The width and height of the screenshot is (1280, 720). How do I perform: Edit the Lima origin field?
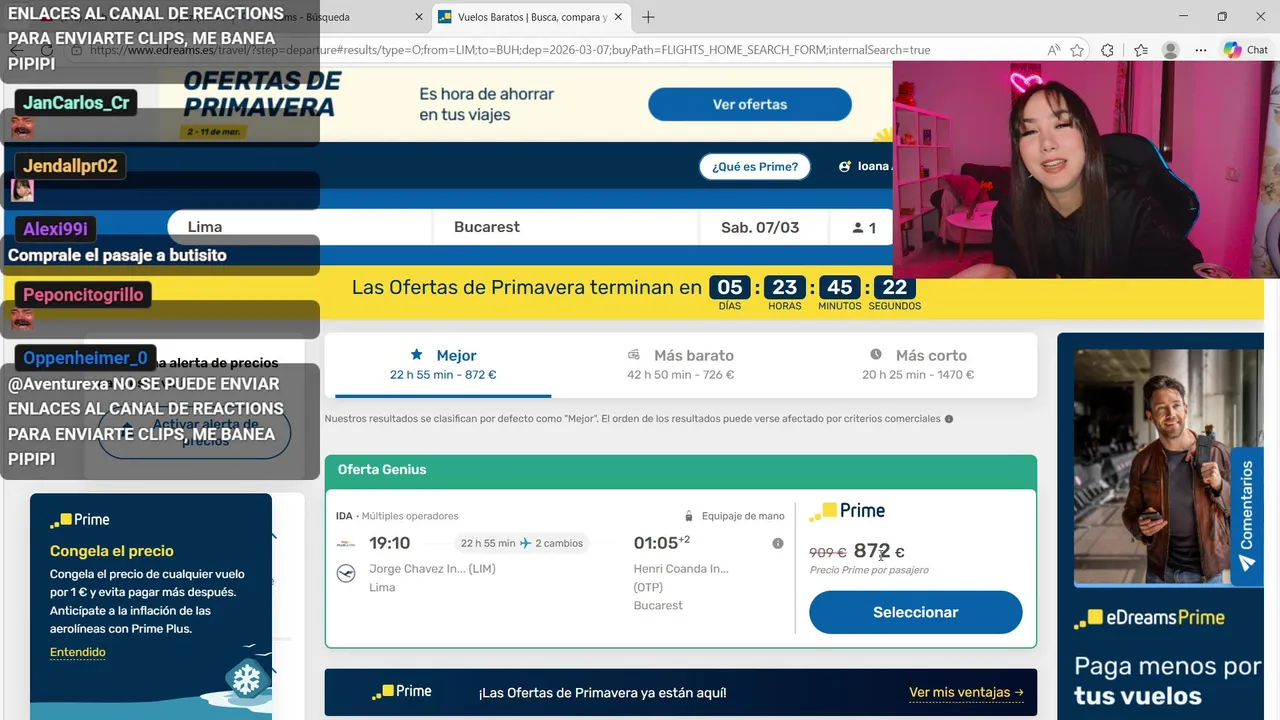(300, 227)
